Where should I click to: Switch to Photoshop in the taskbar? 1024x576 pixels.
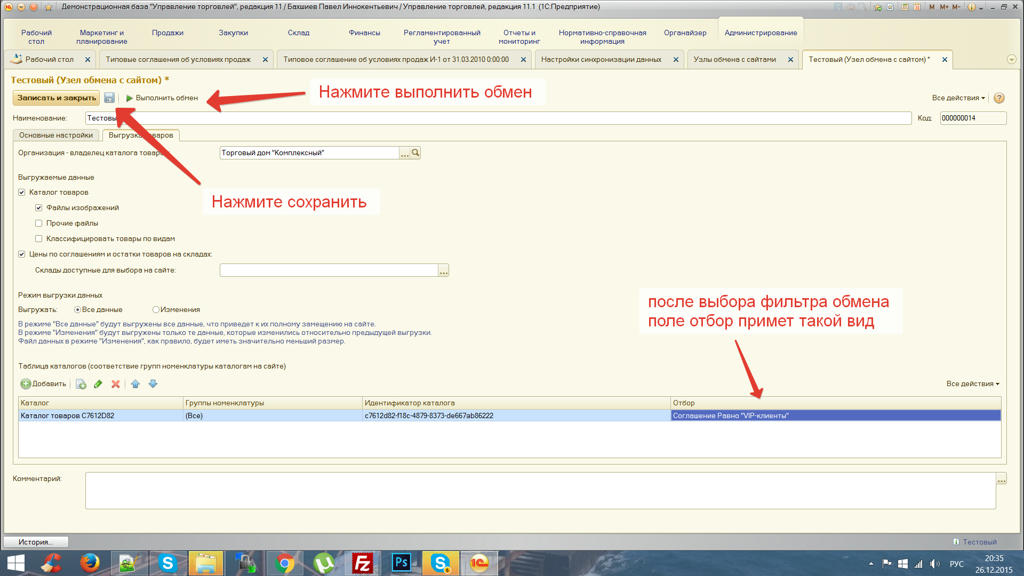click(401, 563)
